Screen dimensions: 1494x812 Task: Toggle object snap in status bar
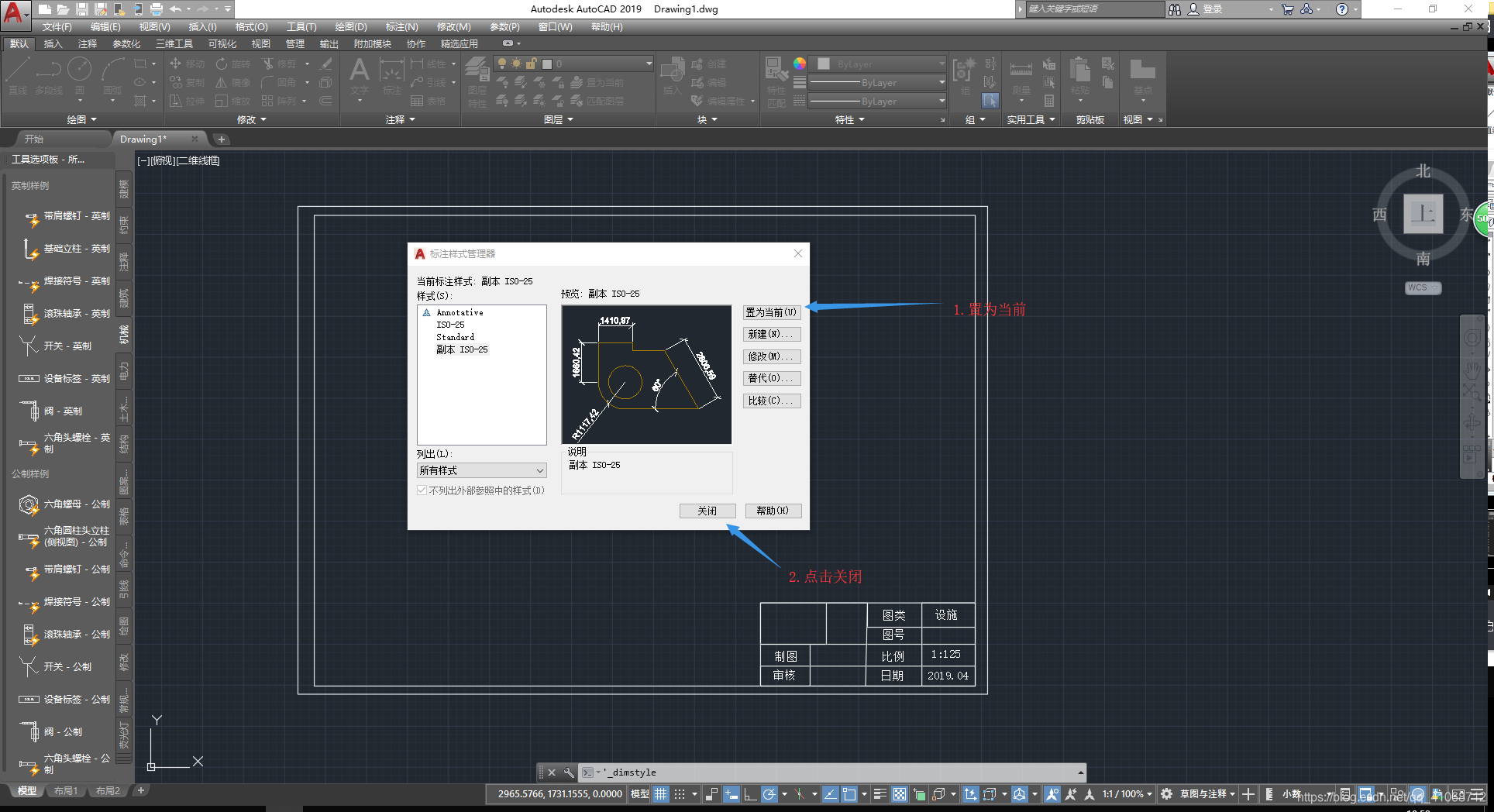849,793
